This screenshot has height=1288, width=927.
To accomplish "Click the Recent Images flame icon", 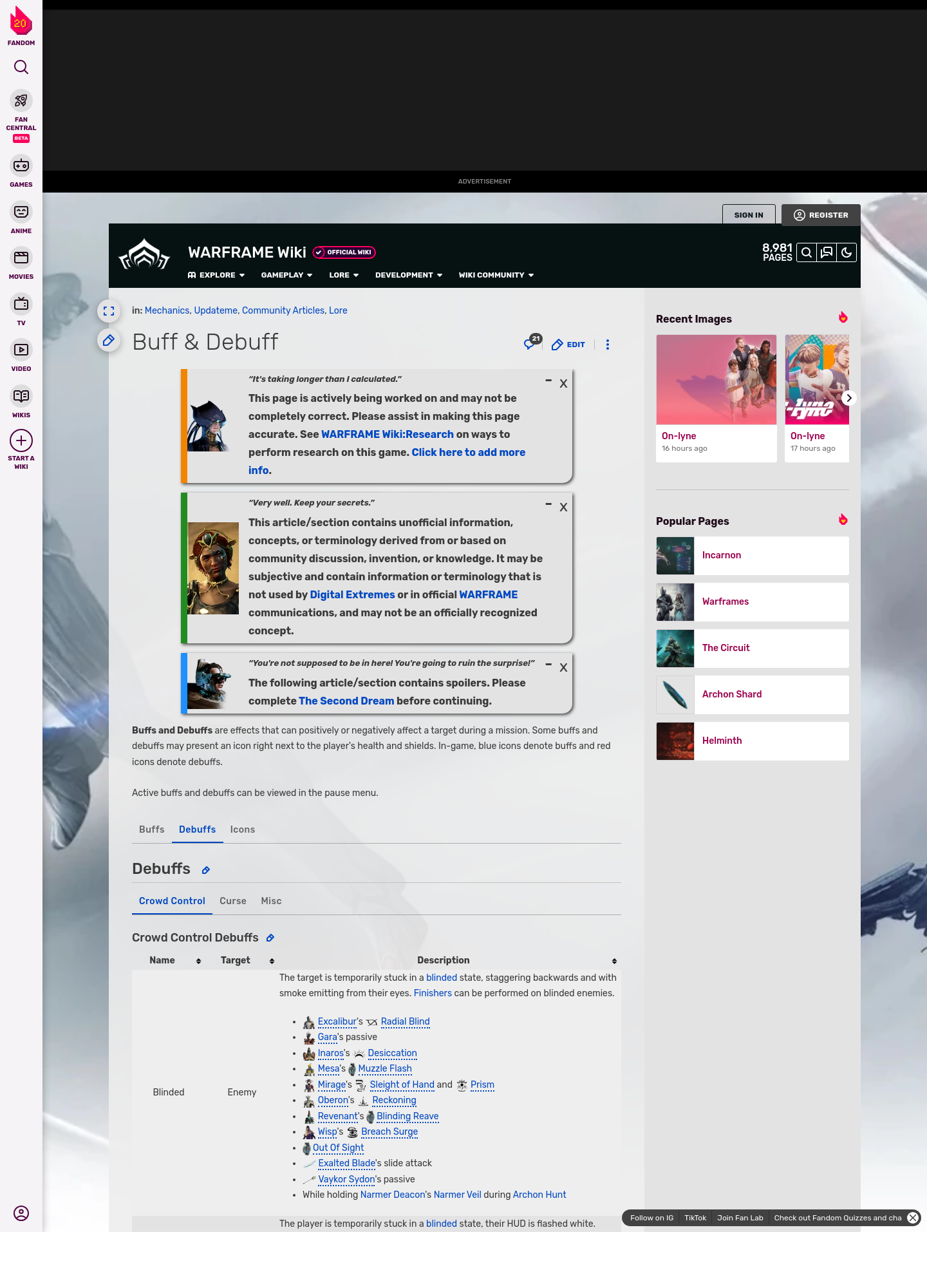I will coord(843,317).
